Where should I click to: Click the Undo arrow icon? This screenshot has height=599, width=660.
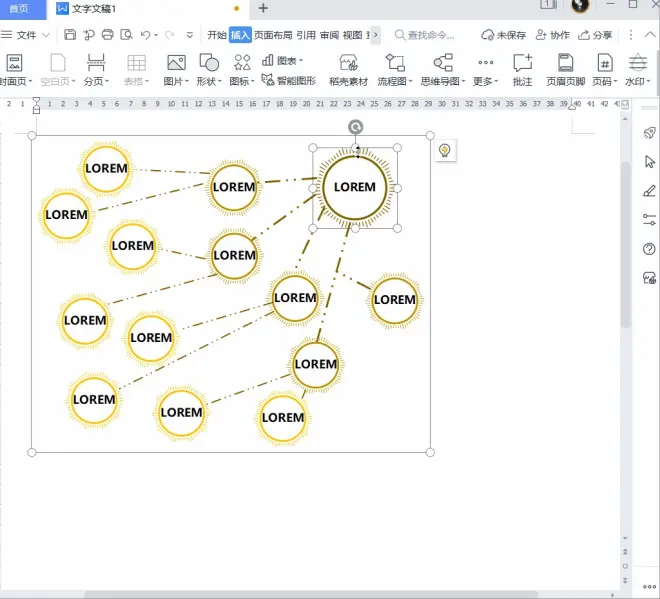click(x=145, y=35)
